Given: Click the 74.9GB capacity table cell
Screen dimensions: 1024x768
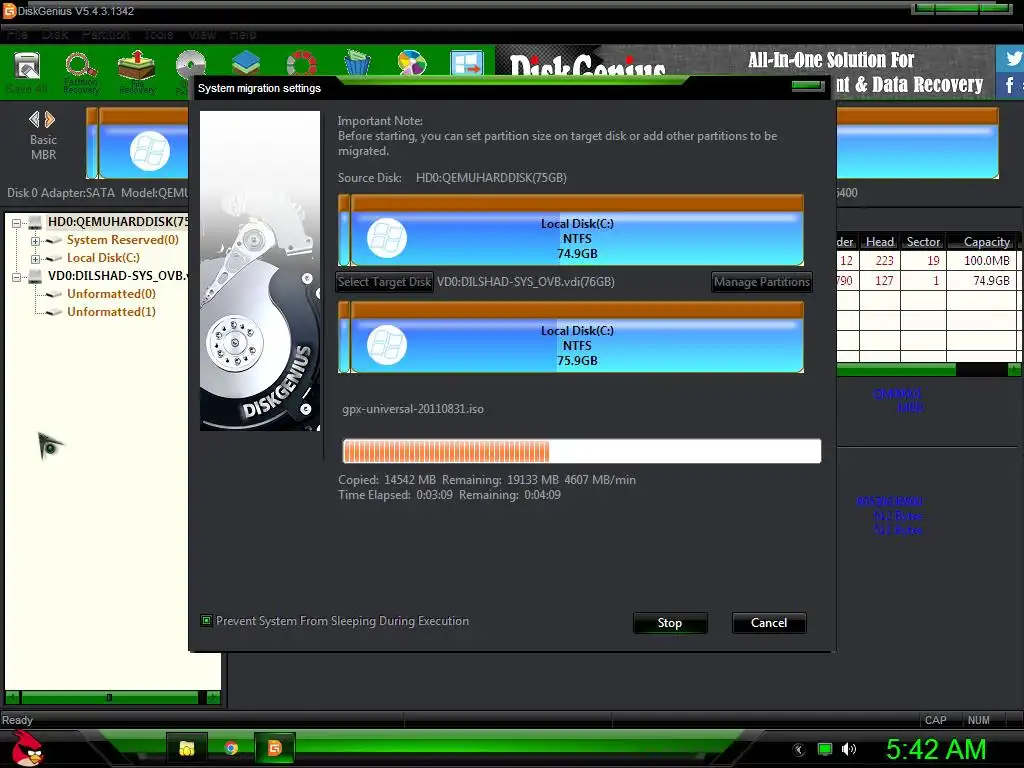Looking at the screenshot, I should click(x=984, y=281).
